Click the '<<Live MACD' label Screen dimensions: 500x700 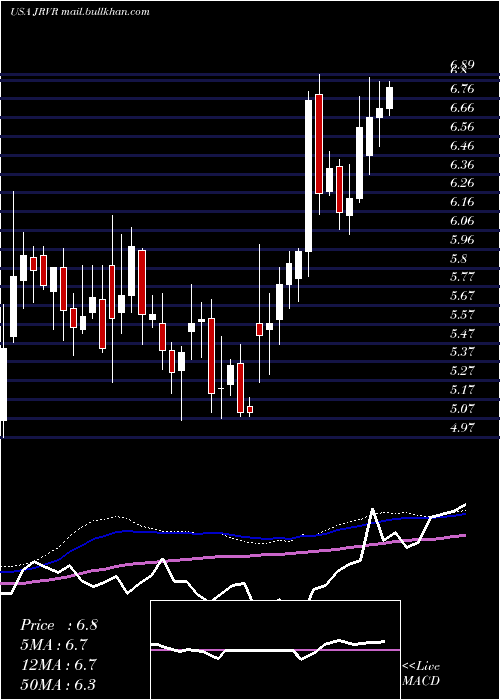click(421, 674)
